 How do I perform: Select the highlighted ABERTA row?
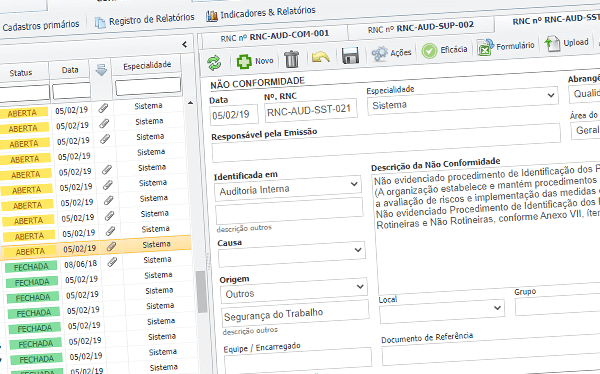tap(96, 248)
